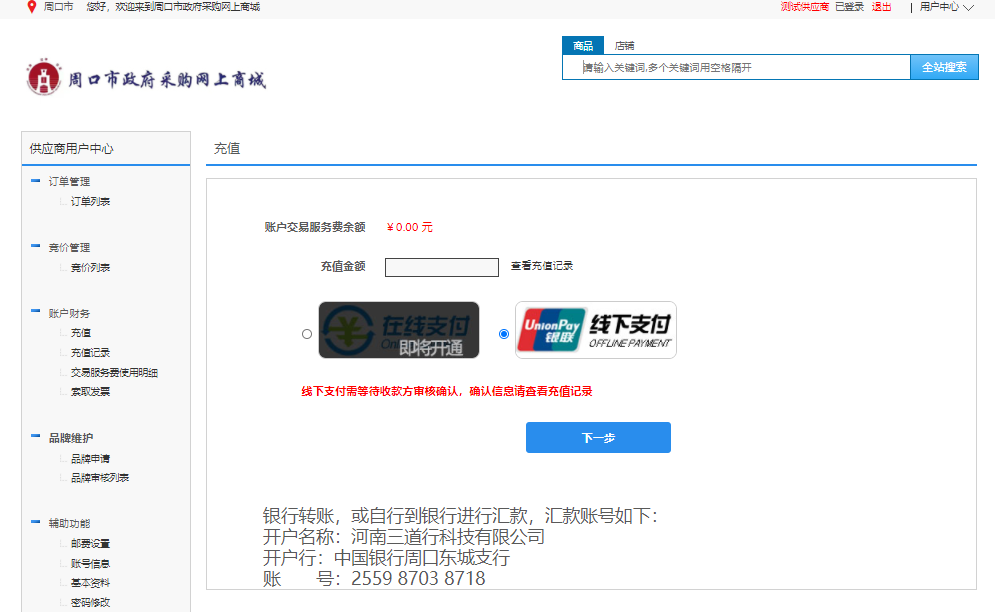Click the 用户中心 header link
This screenshot has width=995, height=612.
click(939, 7)
